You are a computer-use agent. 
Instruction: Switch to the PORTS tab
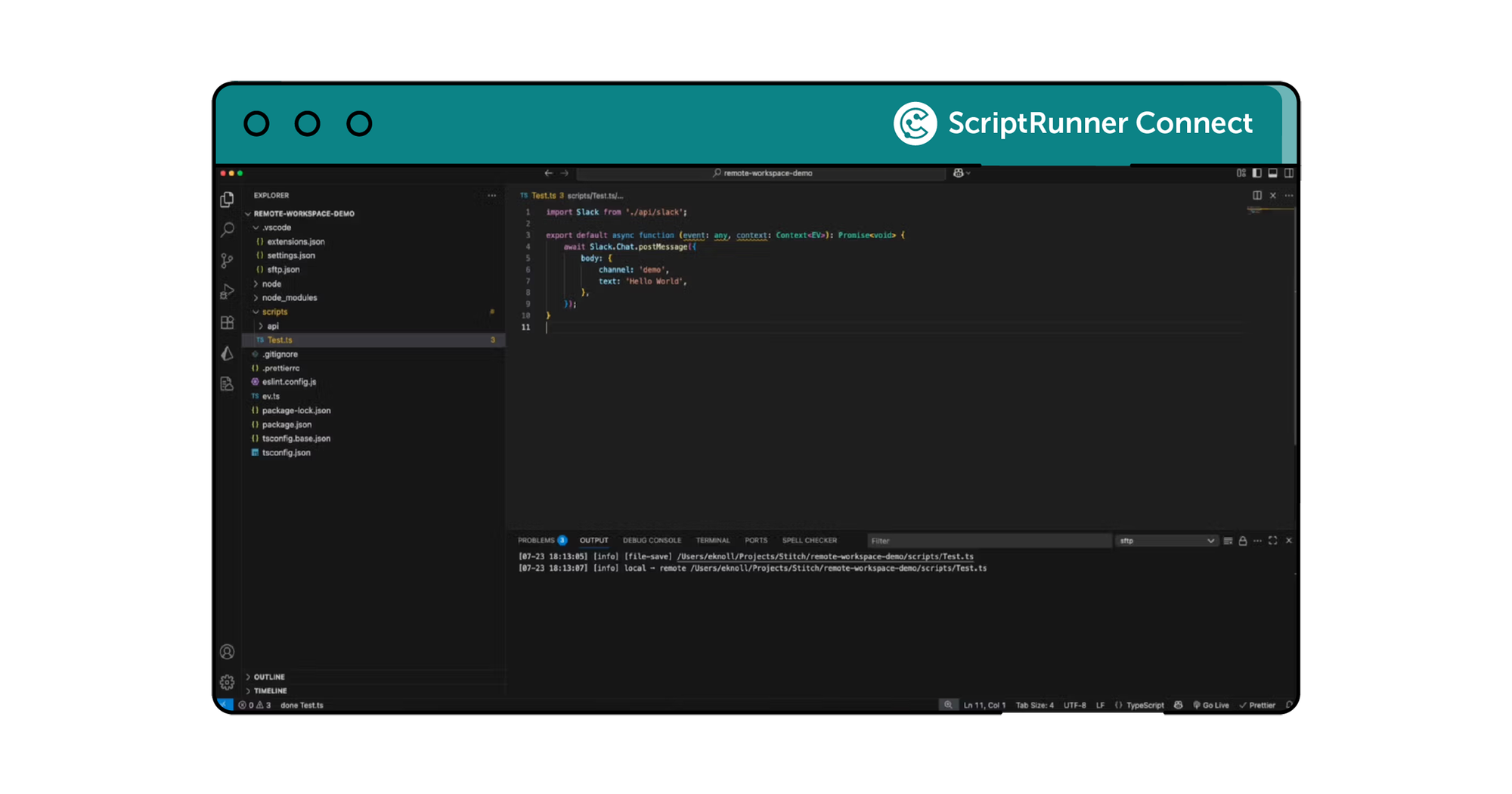click(x=755, y=541)
